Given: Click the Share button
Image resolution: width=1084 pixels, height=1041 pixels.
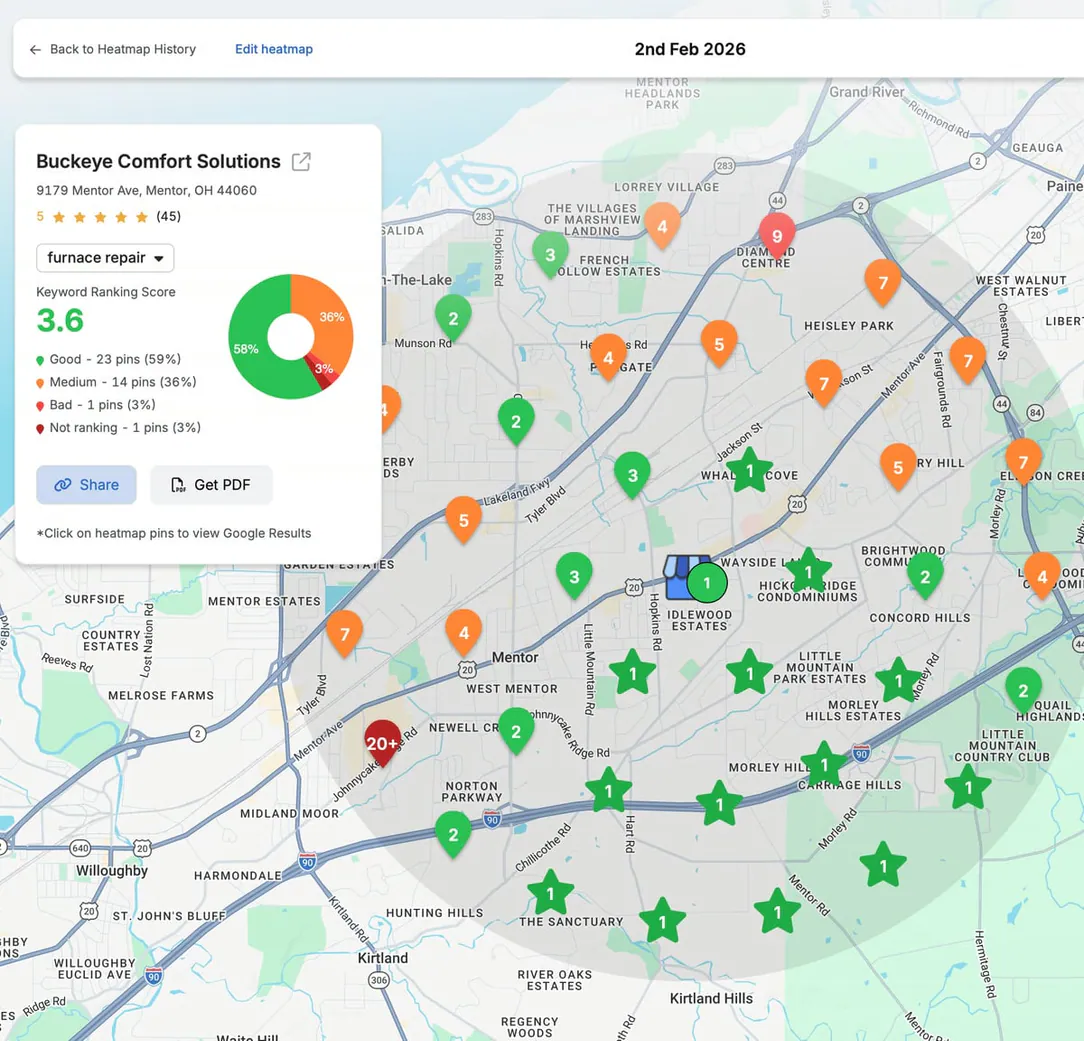Looking at the screenshot, I should pyautogui.click(x=86, y=485).
